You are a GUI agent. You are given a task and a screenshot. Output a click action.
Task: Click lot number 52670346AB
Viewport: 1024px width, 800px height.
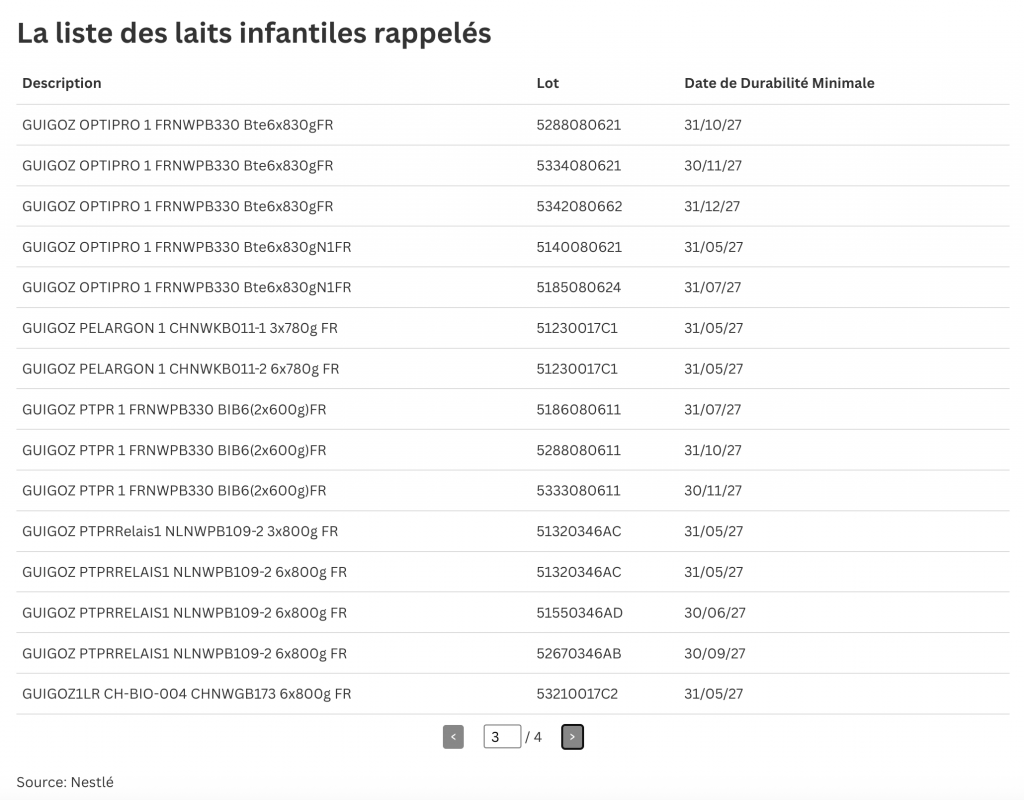point(579,654)
